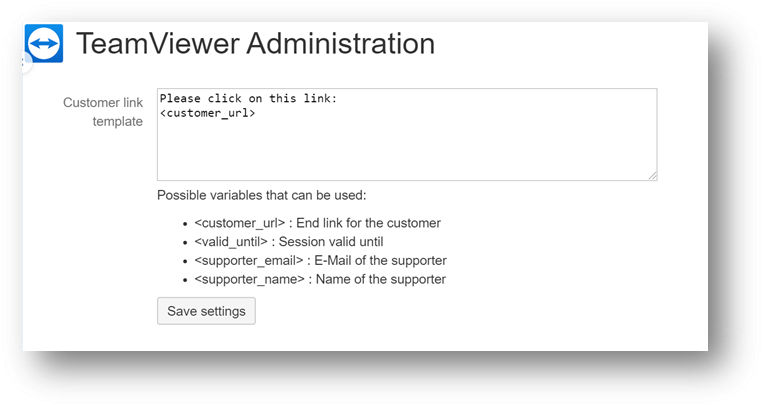Select the <supporter_email> variable in the list

pos(249,261)
